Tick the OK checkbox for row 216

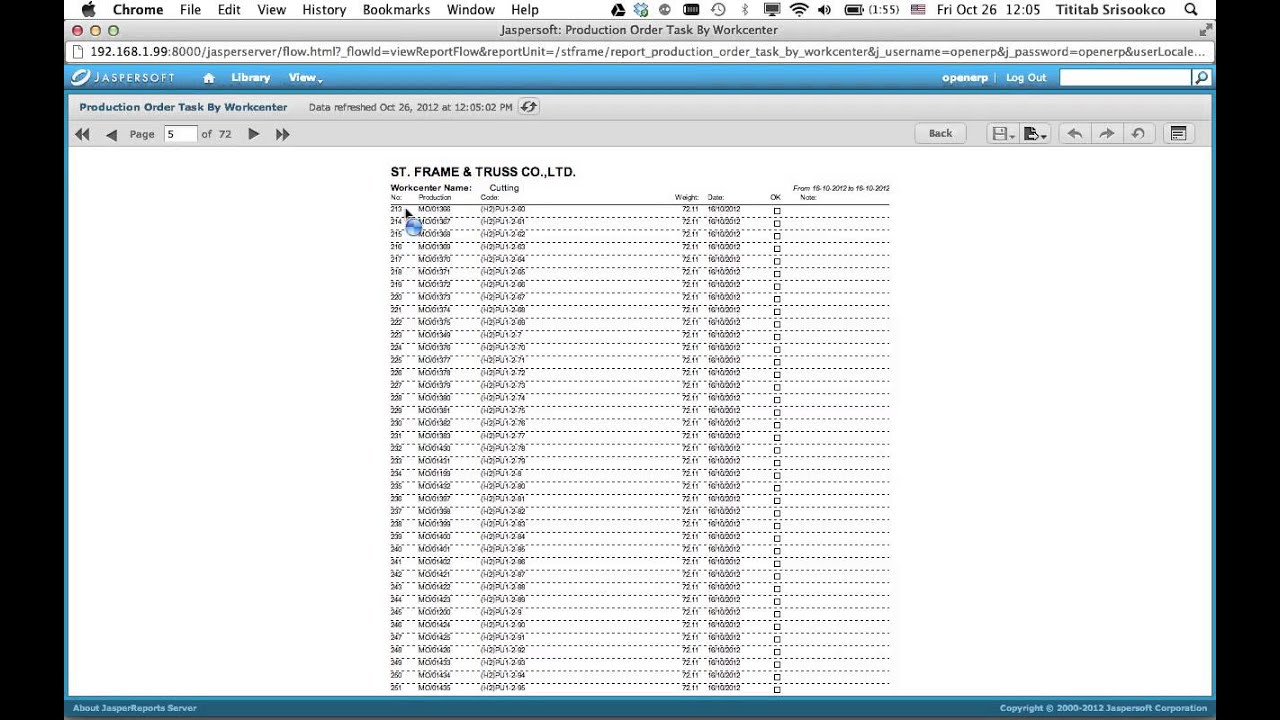pos(777,249)
